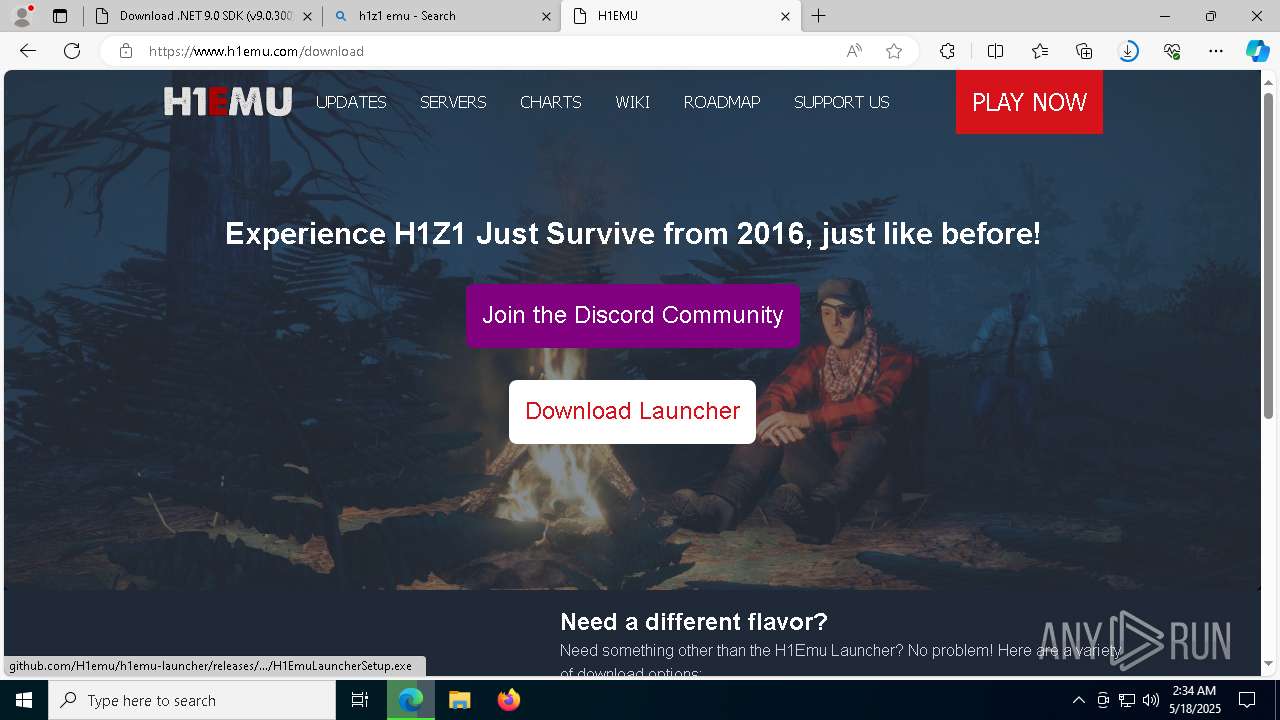Open Firefox taskbar icon
Image resolution: width=1280 pixels, height=720 pixels.
tap(508, 700)
